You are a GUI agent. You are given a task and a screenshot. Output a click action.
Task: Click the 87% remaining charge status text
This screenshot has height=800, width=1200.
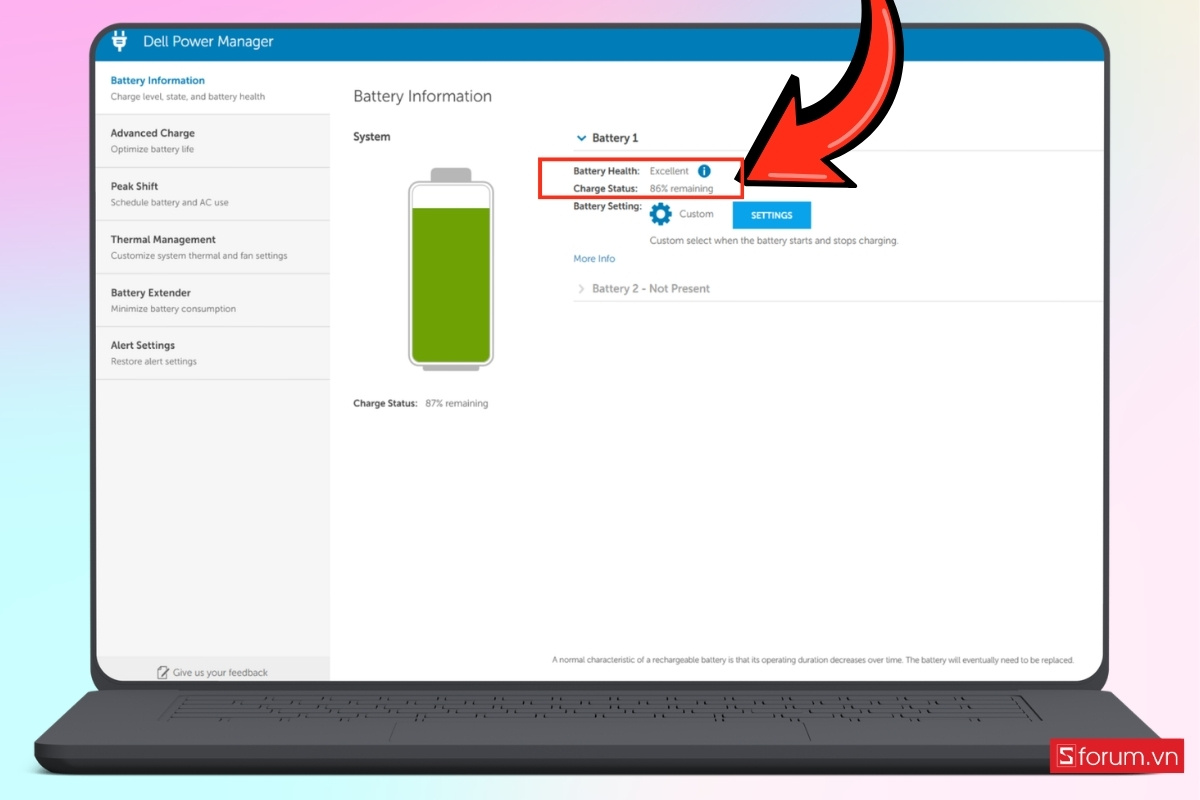pos(456,404)
